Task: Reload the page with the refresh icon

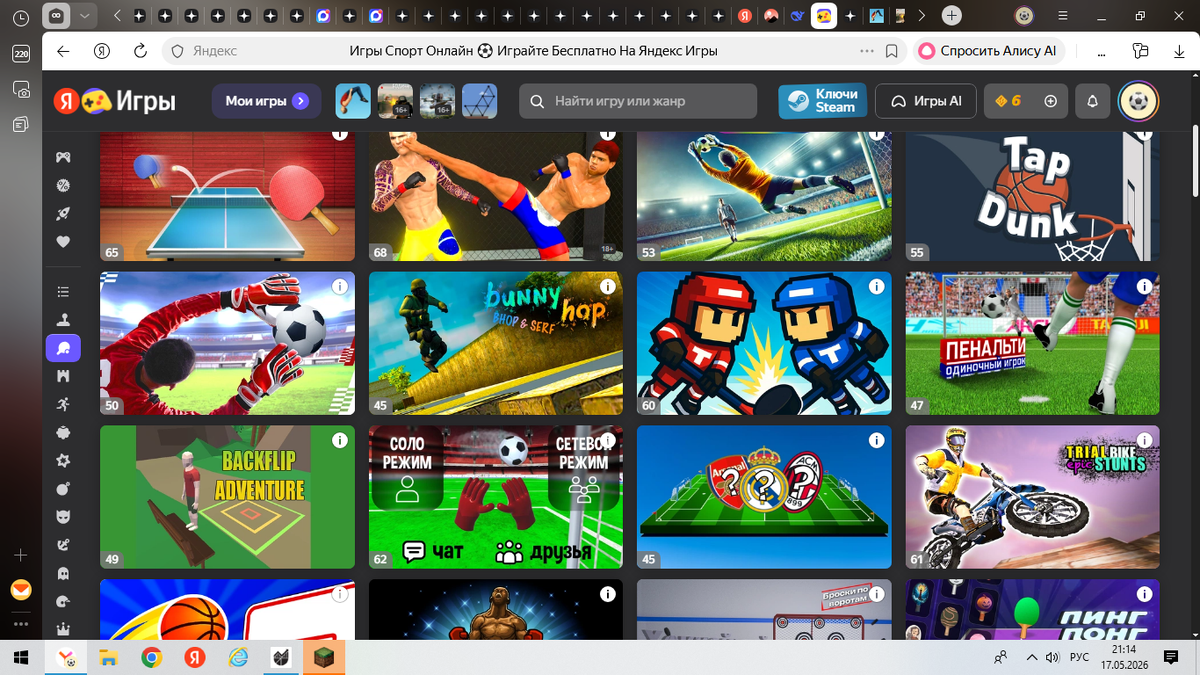Action: [x=140, y=51]
